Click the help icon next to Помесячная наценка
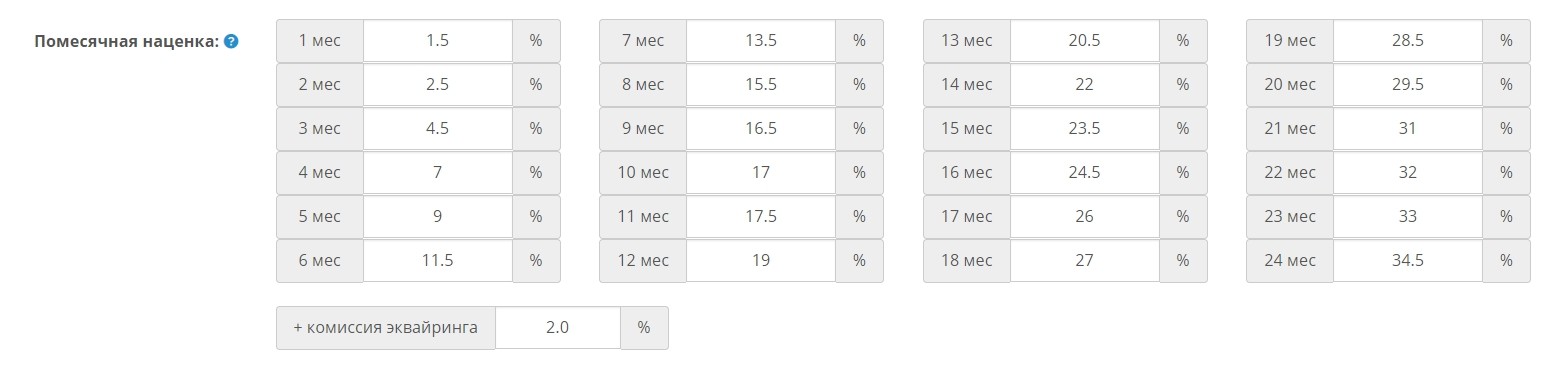Screen dimensions: 1550x367 (x=231, y=41)
